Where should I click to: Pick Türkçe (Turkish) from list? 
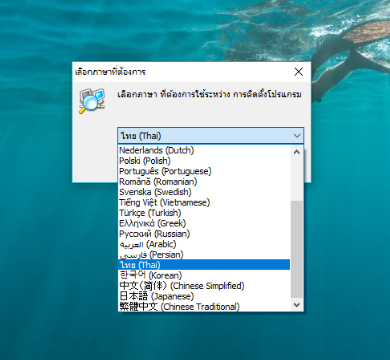coord(204,213)
